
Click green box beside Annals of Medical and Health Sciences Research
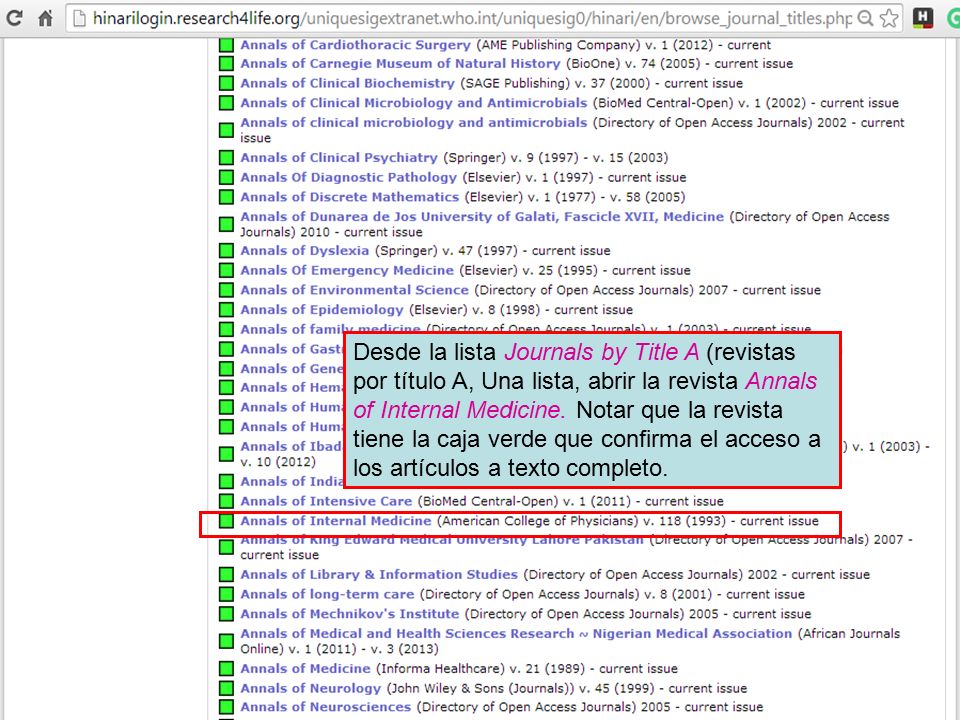[227, 641]
